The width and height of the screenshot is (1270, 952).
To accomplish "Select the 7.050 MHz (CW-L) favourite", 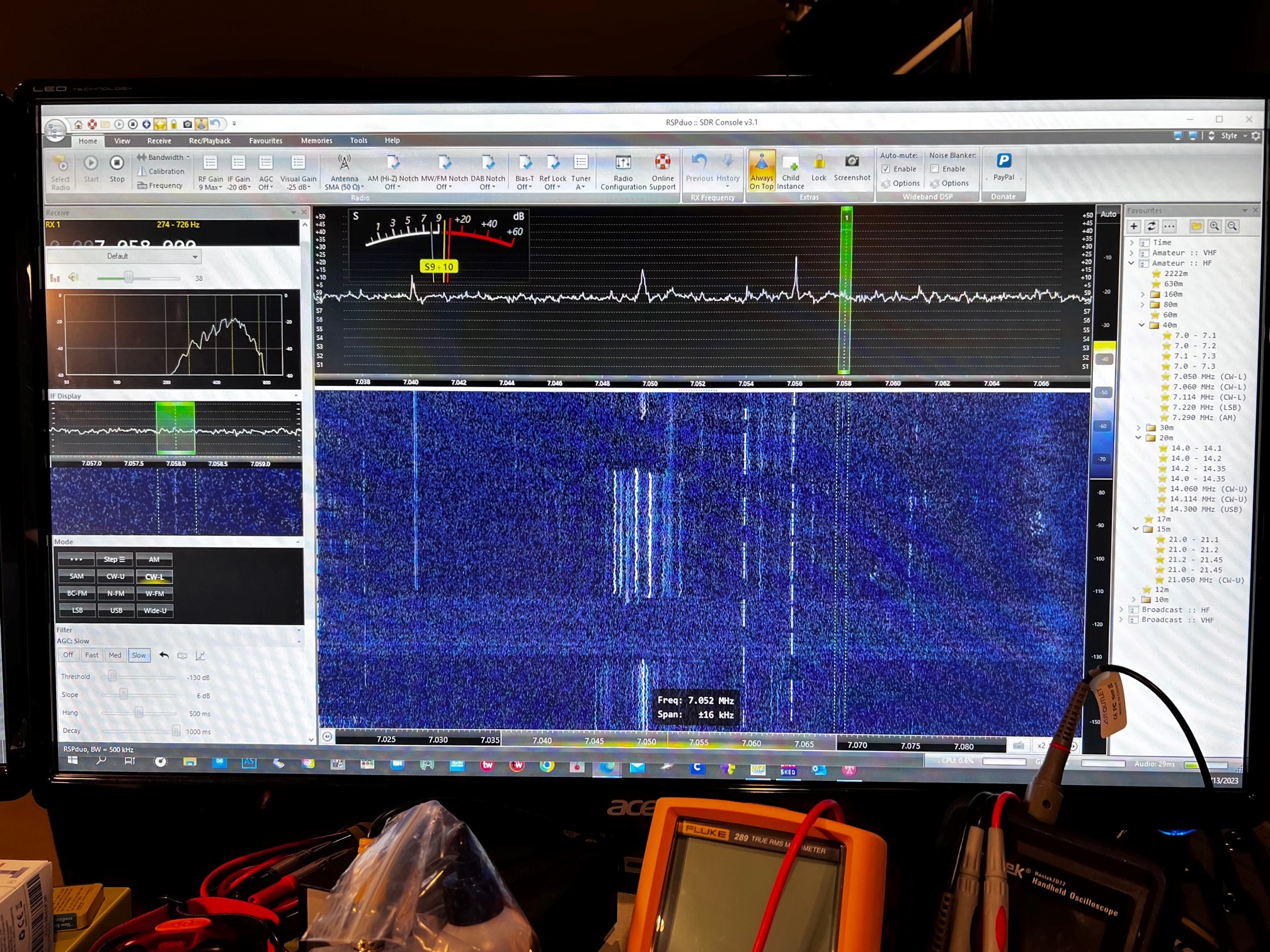I will point(1209,377).
